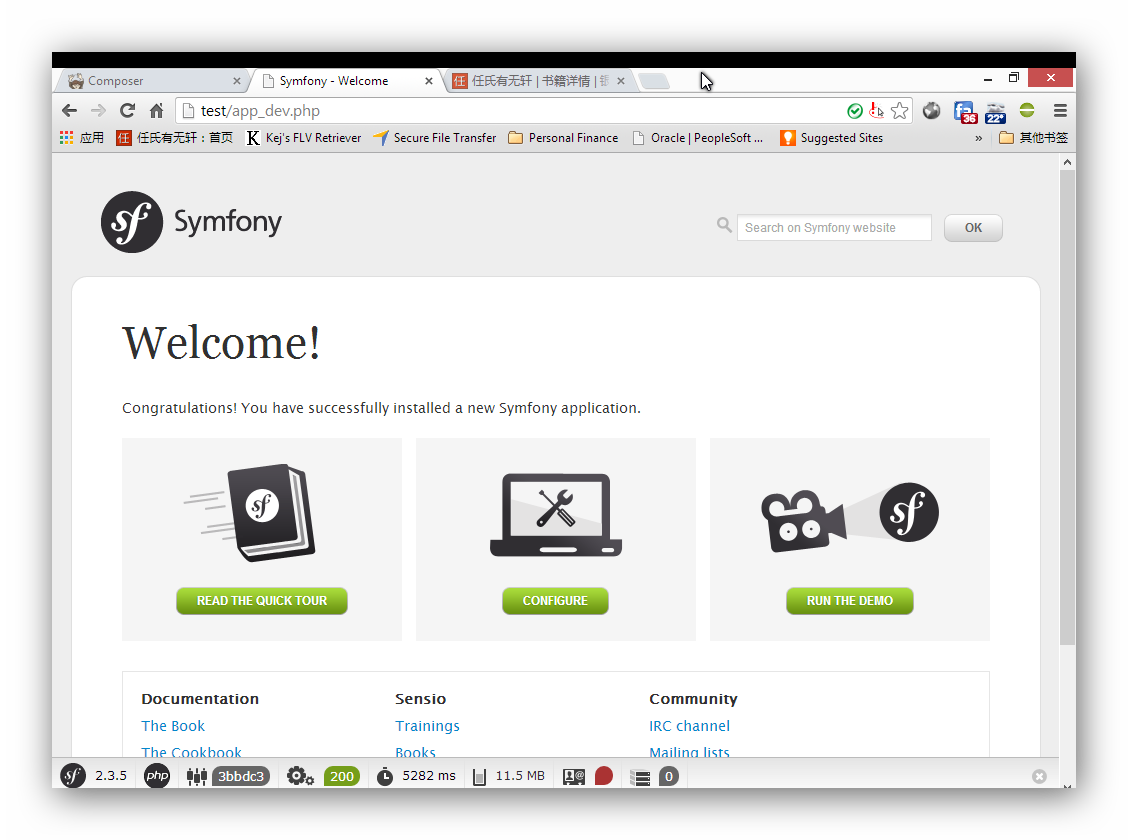Click the green striped circle extension icon
The image size is (1128, 840).
tap(1027, 111)
